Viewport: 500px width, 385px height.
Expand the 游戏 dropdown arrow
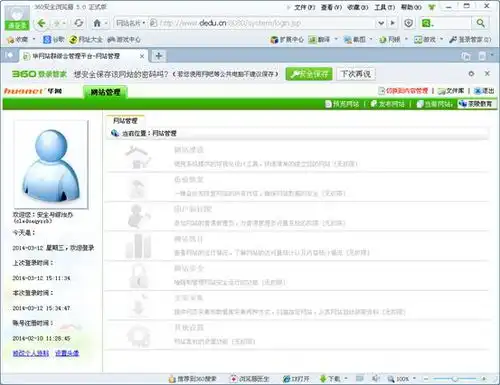coord(442,40)
